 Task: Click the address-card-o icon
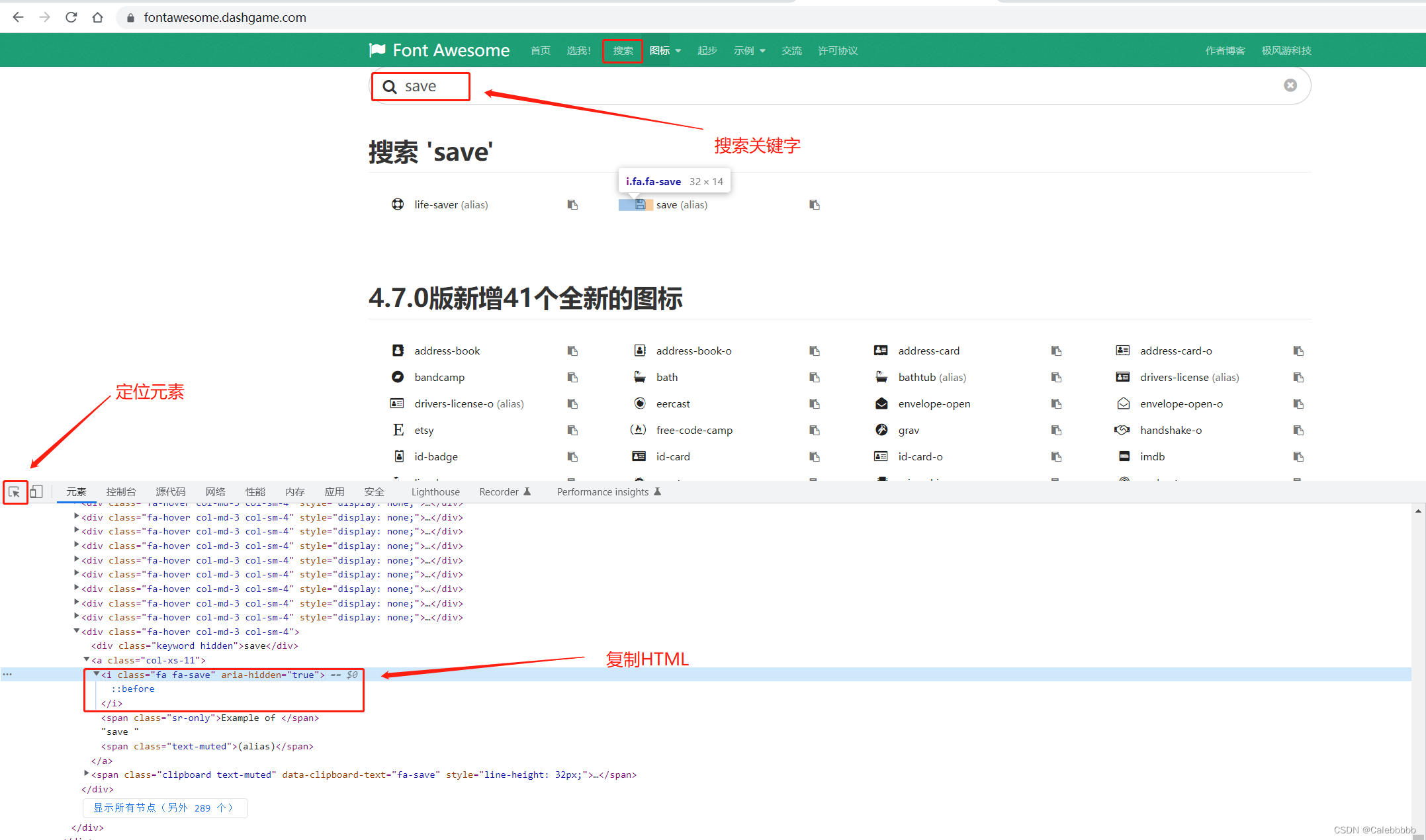(x=1123, y=351)
